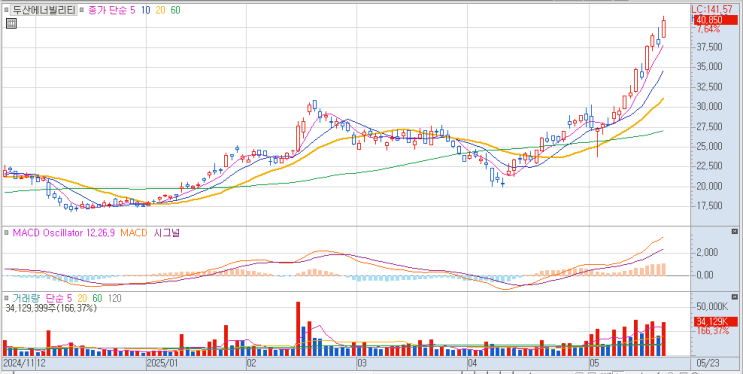Select the 5-day moving average legend
Image resolution: width=743 pixels, height=374 pixels.
click(133, 10)
